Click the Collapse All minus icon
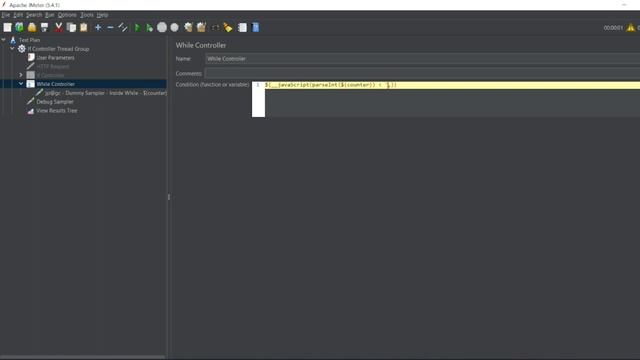Screen dimensions: 640x360 (x=110, y=27)
